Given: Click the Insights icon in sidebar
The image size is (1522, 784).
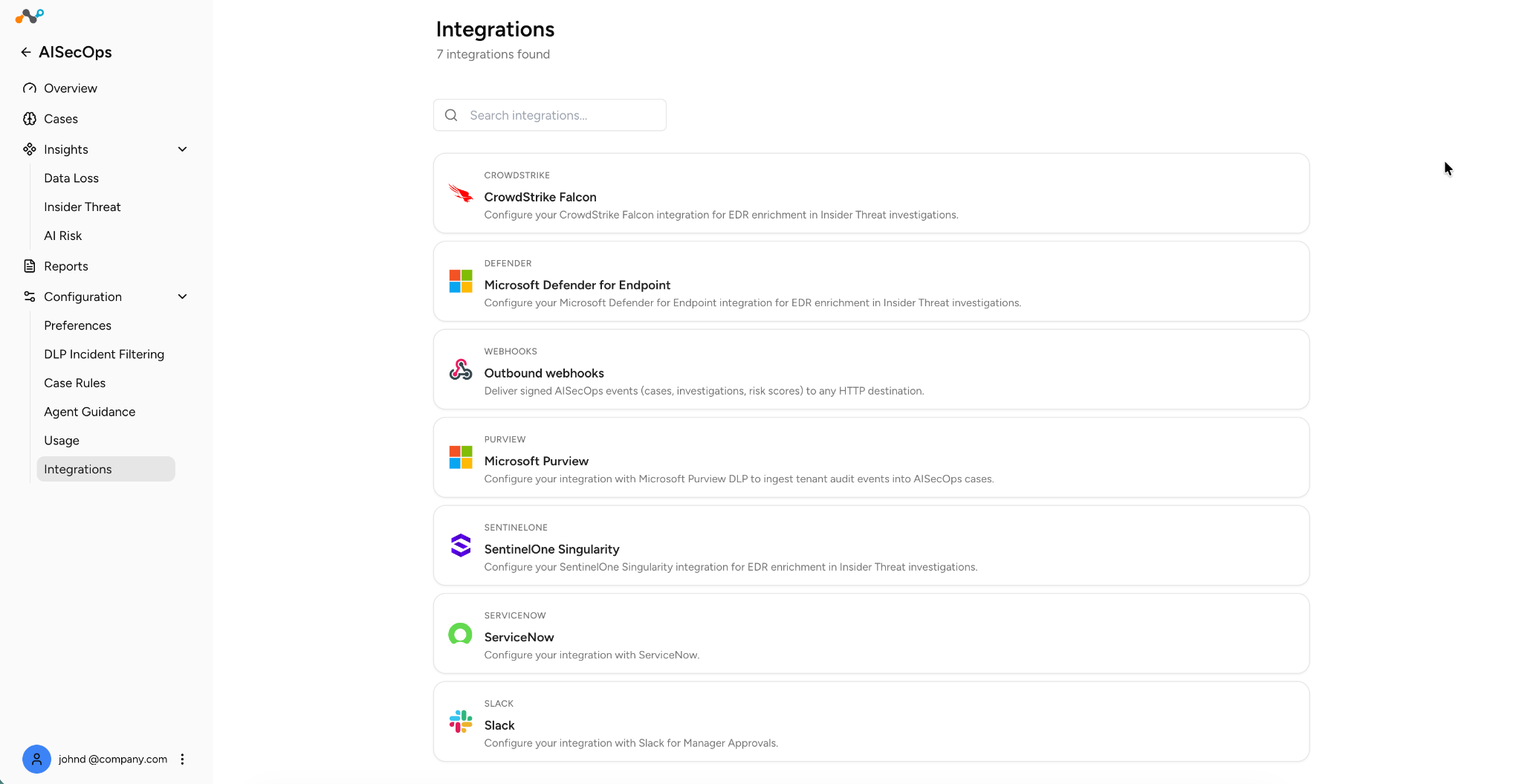Looking at the screenshot, I should (x=30, y=149).
